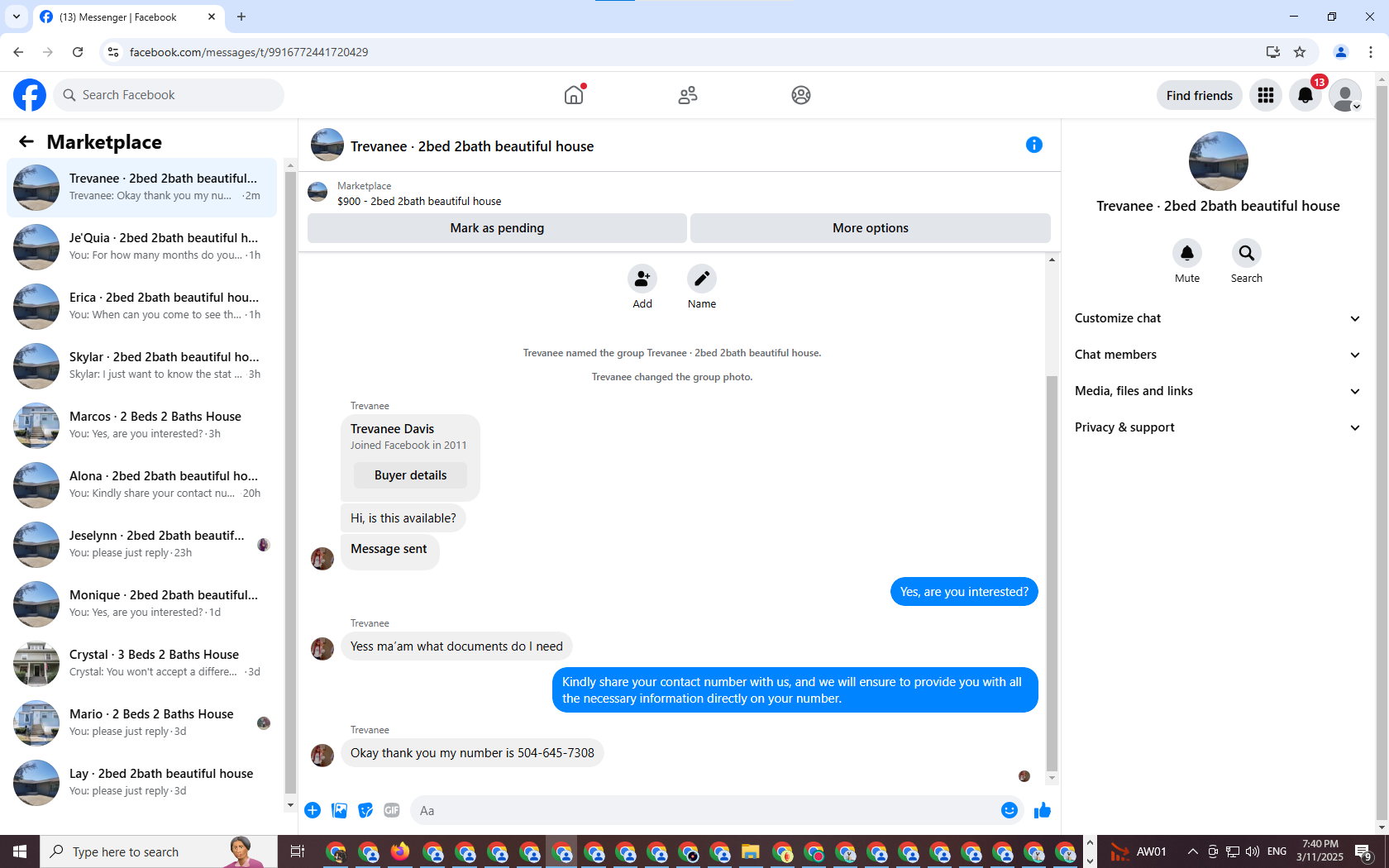Open Marcos 2 Beds 2 Baths House chat
Viewport: 1389px width, 868px height.
point(142,426)
